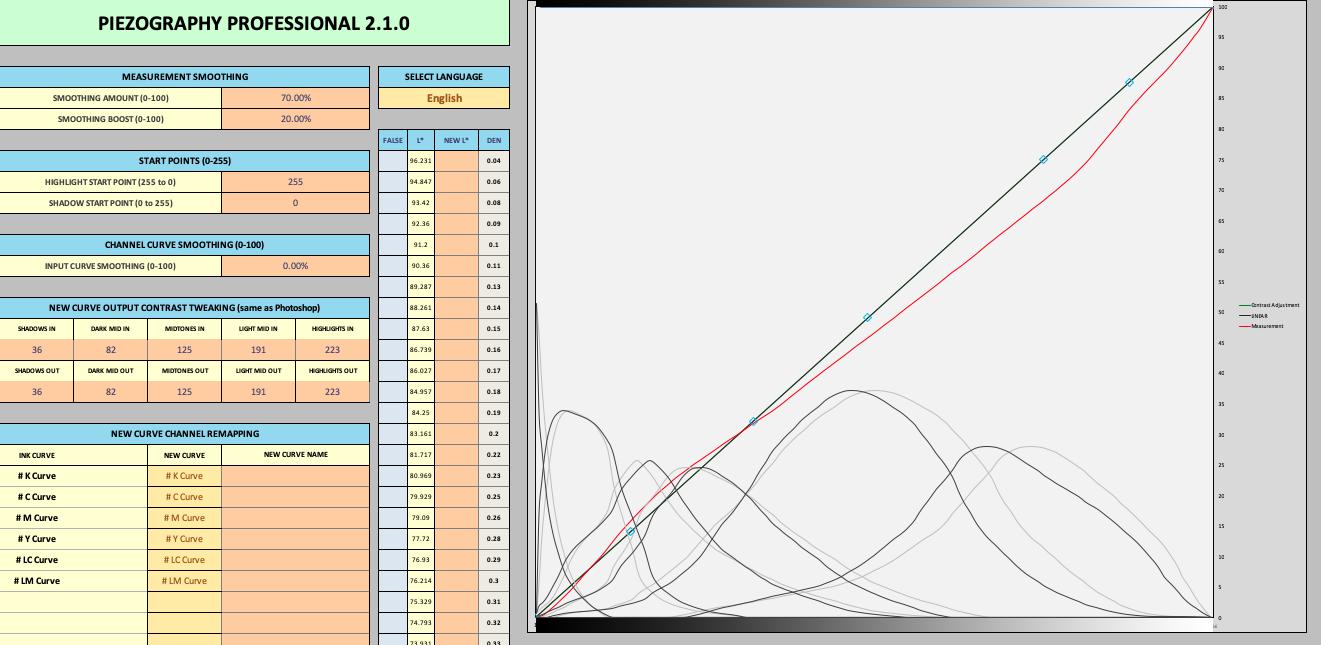
Task: Select L* cell reading 96.231
Action: [x=421, y=161]
